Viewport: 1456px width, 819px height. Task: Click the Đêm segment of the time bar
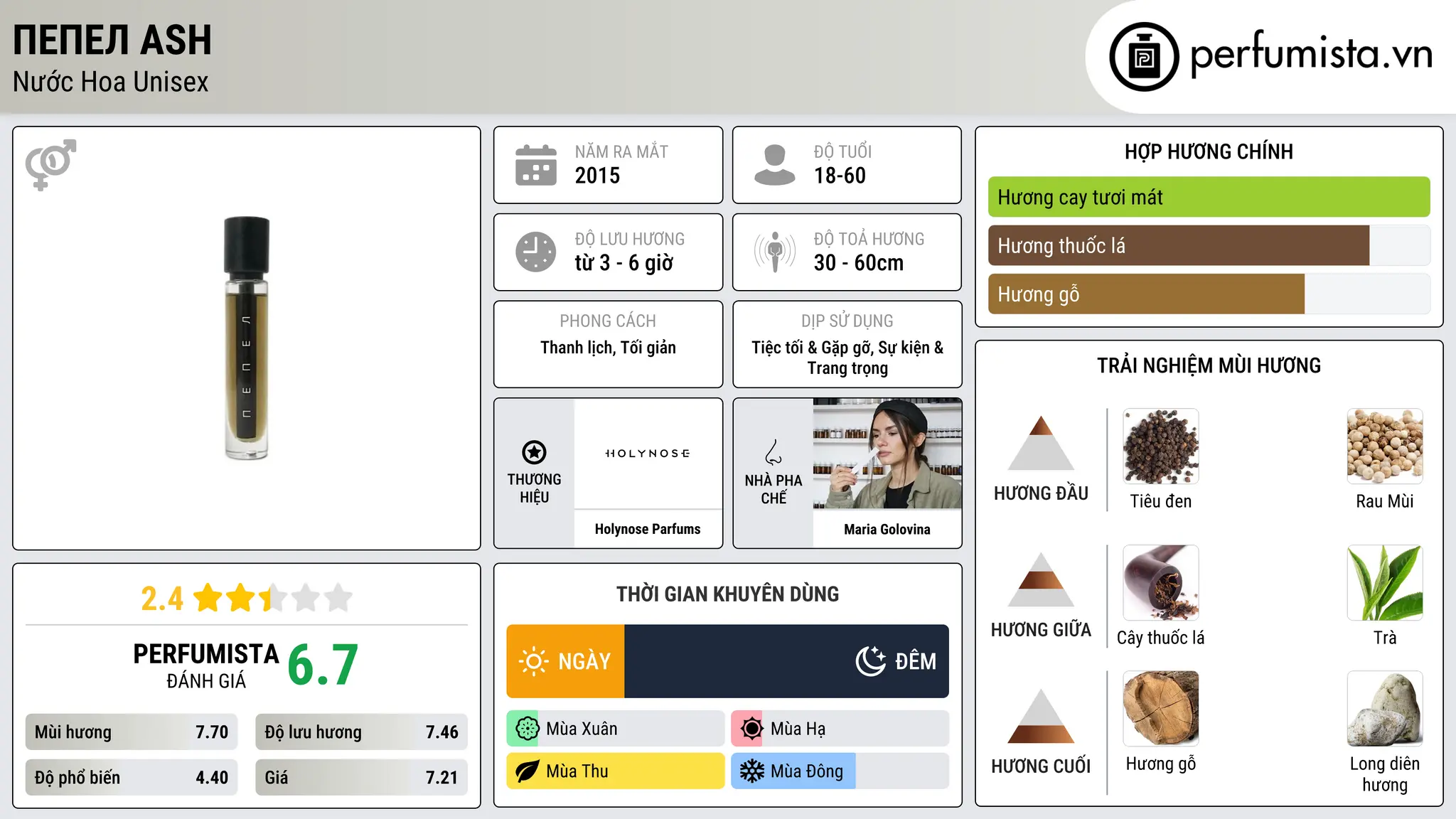coord(786,661)
